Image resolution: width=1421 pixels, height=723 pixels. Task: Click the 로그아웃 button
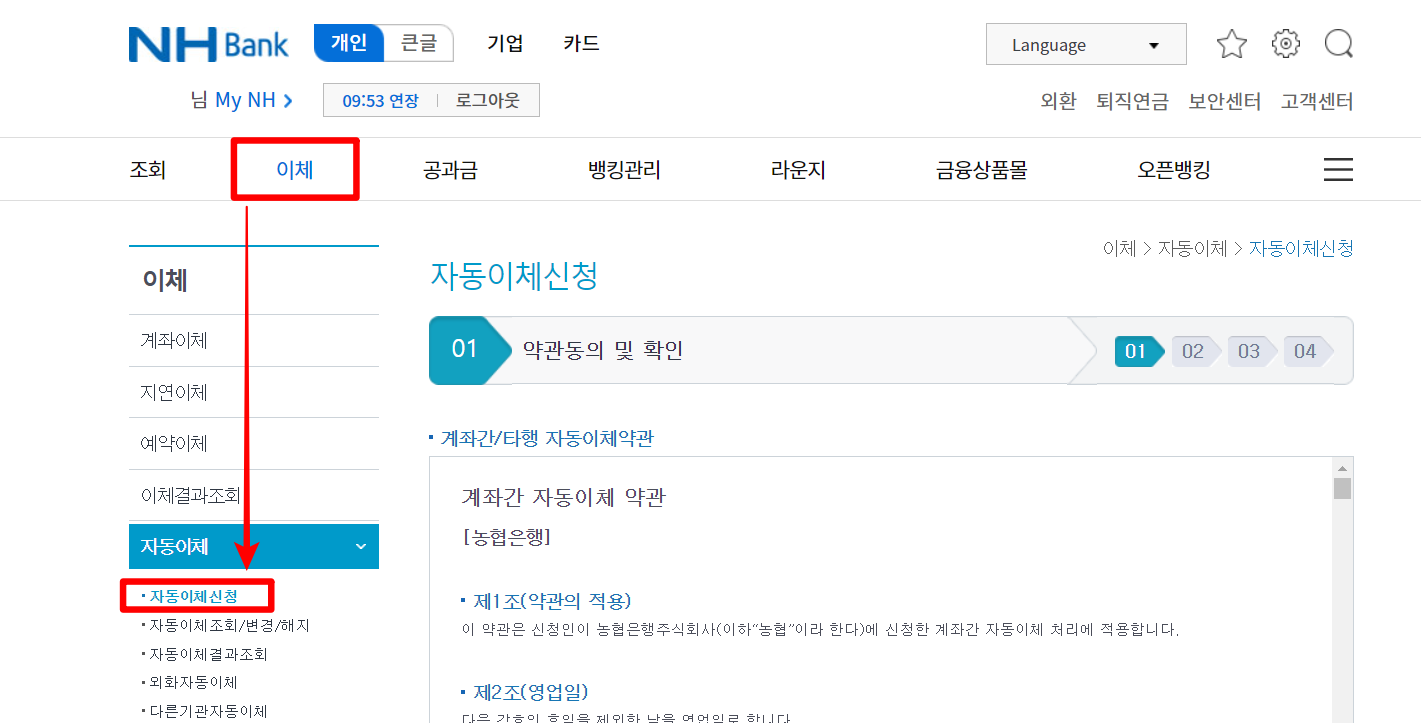point(489,100)
